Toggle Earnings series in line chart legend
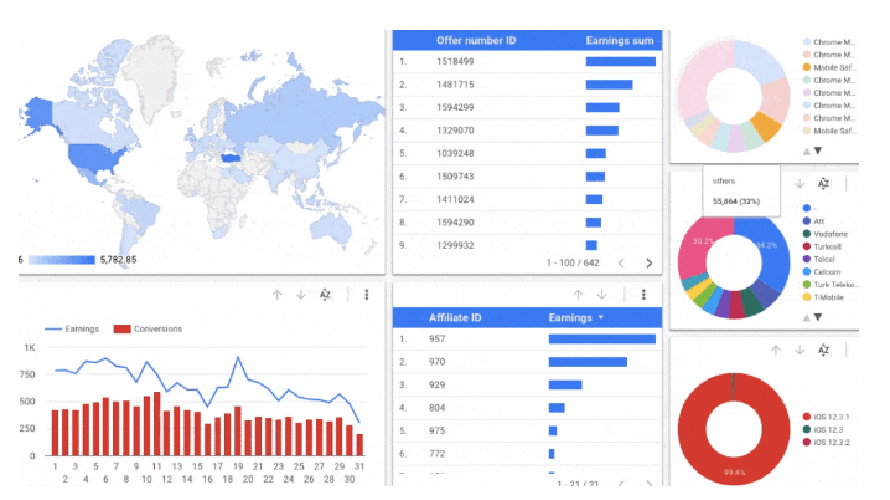 tap(72, 329)
